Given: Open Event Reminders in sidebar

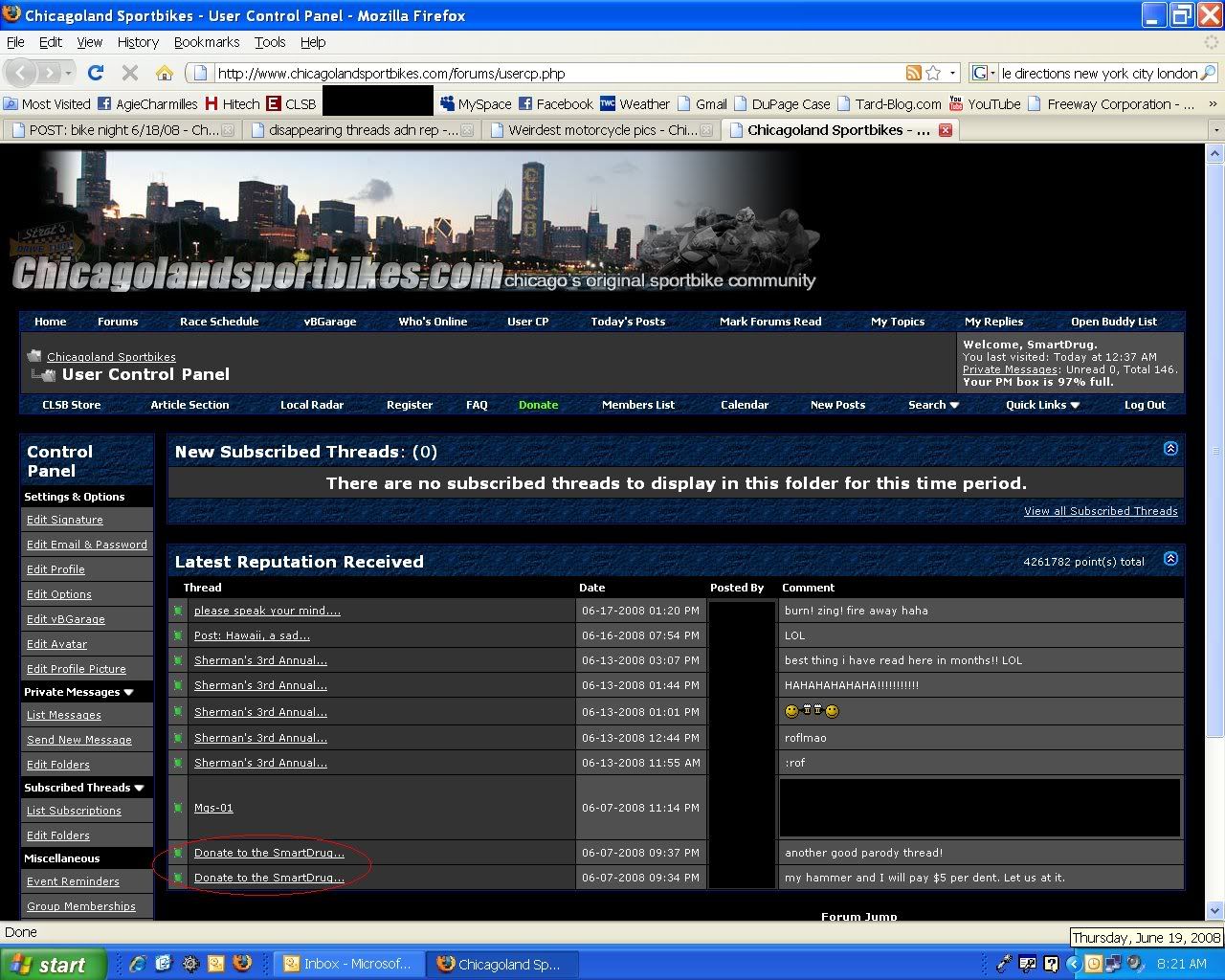Looking at the screenshot, I should tap(73, 881).
